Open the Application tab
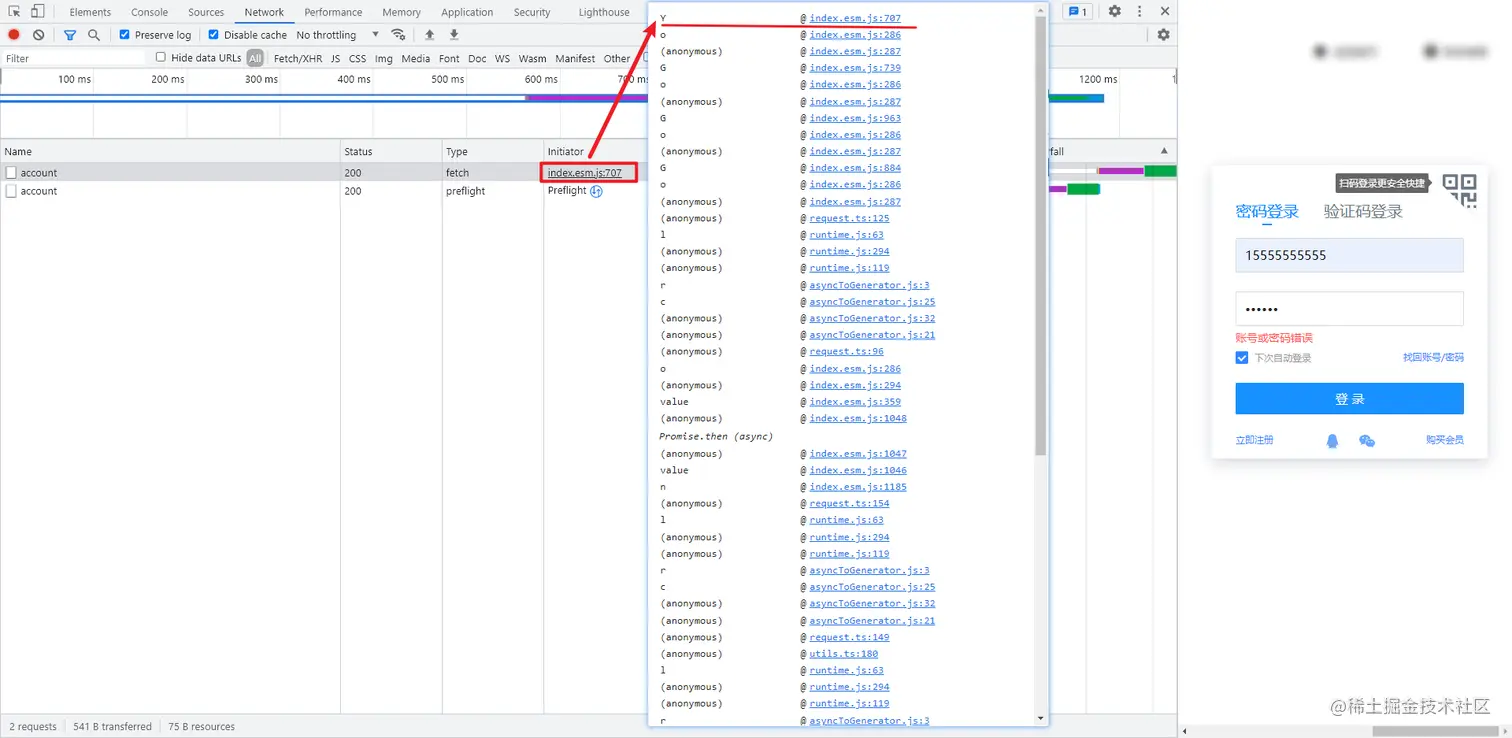The image size is (1512, 738). click(467, 12)
